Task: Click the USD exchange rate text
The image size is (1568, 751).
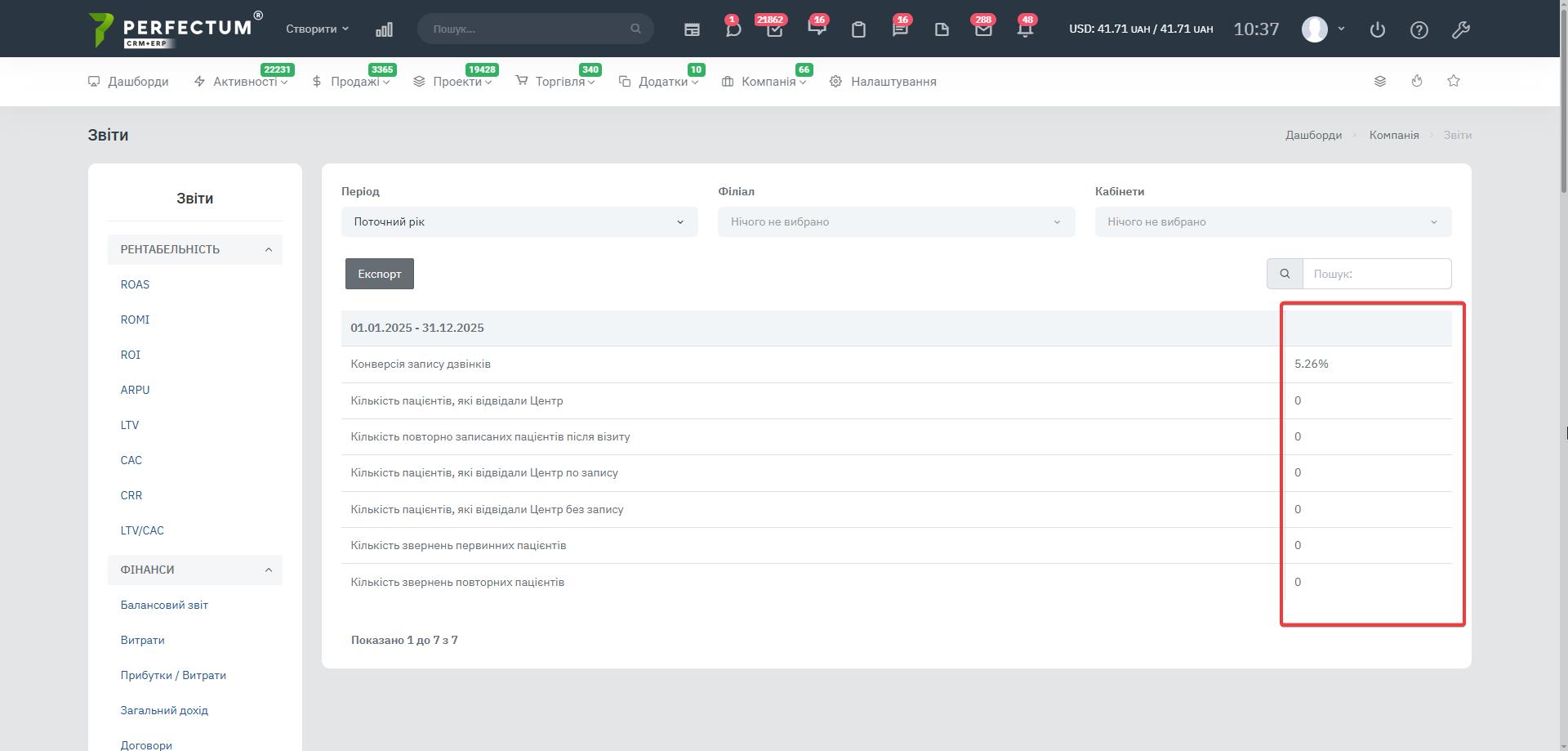Action: click(x=1141, y=29)
